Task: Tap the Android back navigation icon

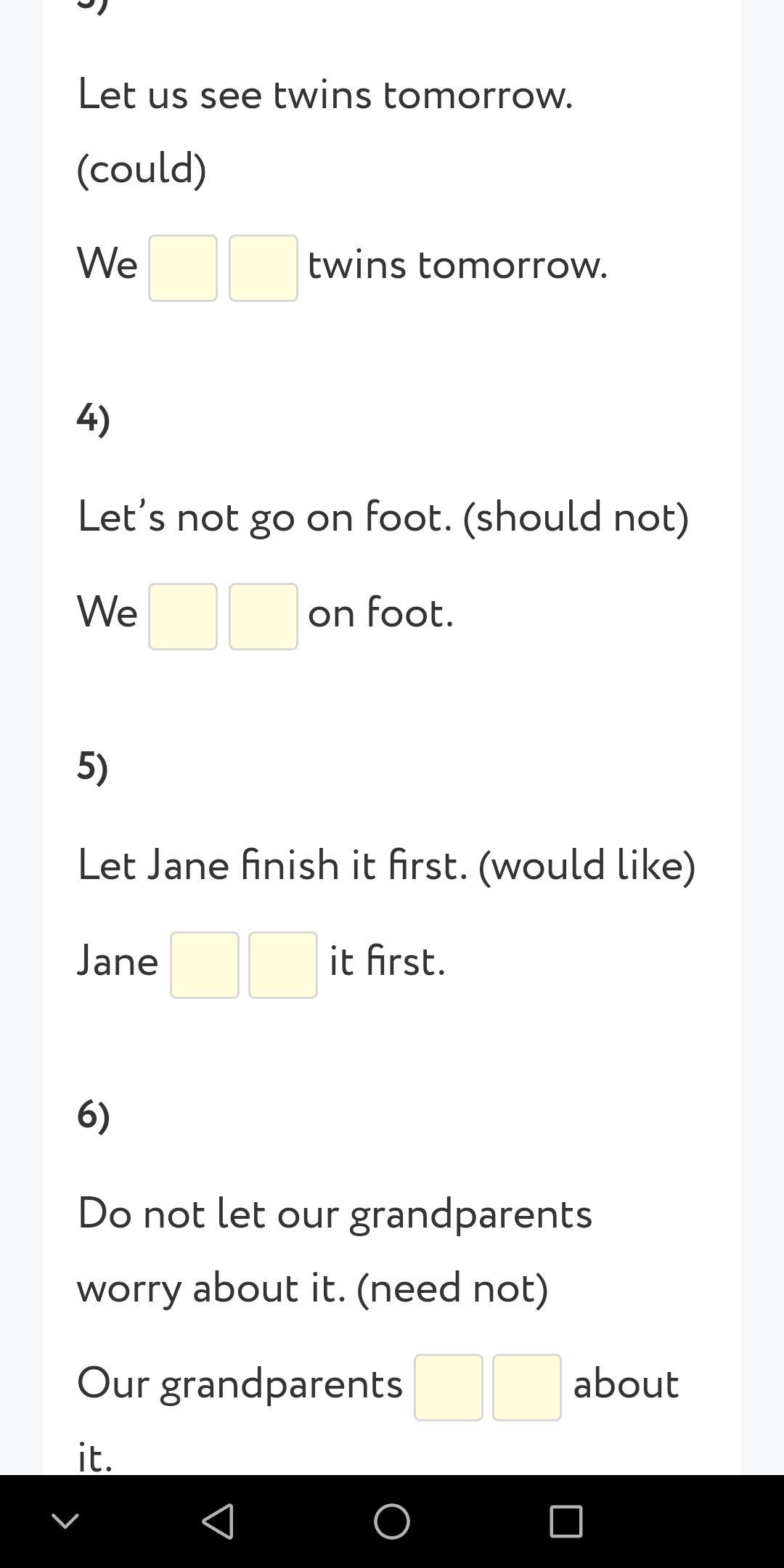Action: 218,1521
